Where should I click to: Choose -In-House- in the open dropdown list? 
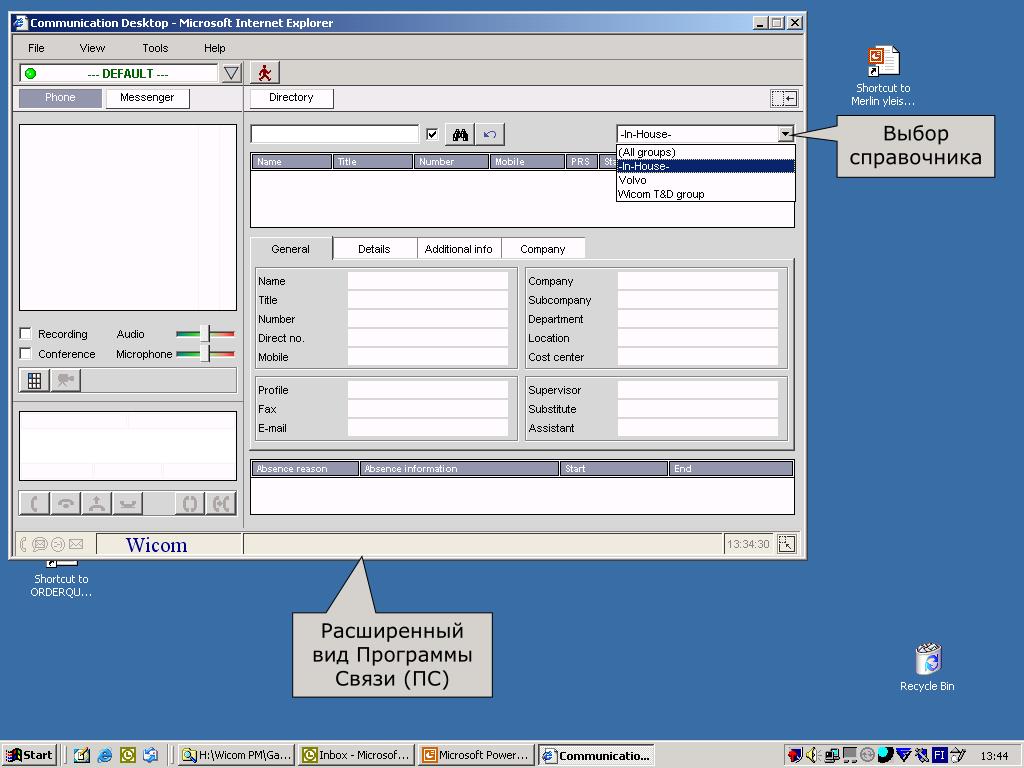coord(705,166)
